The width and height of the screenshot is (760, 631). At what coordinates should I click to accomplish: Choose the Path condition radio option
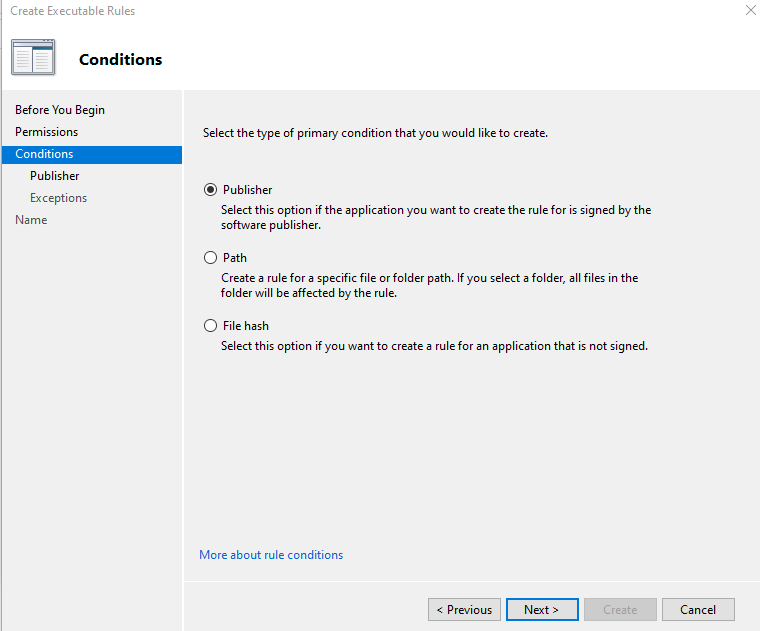tap(210, 257)
